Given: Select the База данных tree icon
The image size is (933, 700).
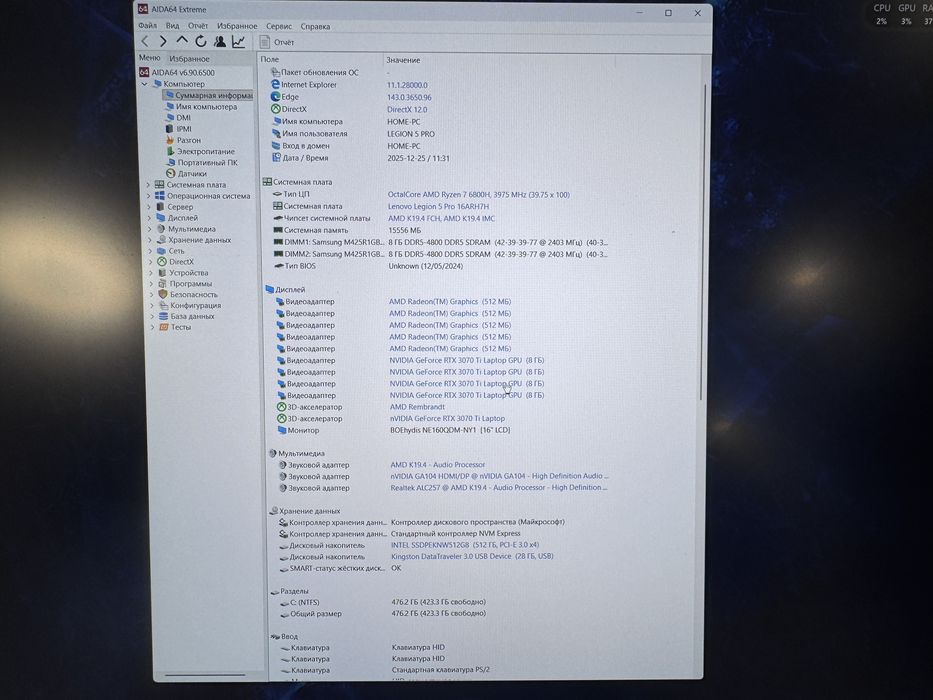Looking at the screenshot, I should point(164,316).
